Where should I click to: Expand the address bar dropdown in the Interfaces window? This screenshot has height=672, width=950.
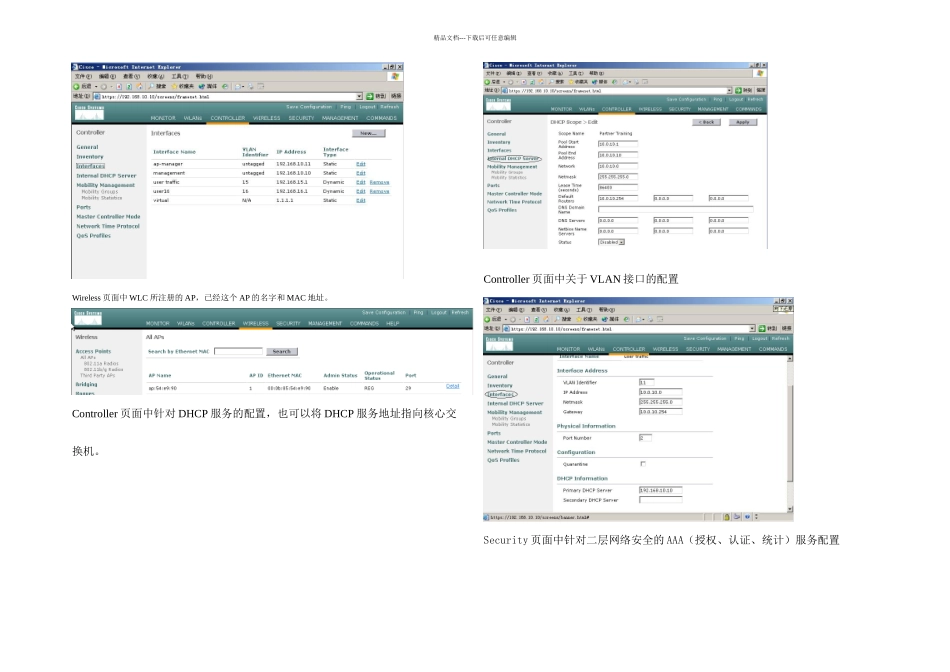pyautogui.click(x=359, y=96)
